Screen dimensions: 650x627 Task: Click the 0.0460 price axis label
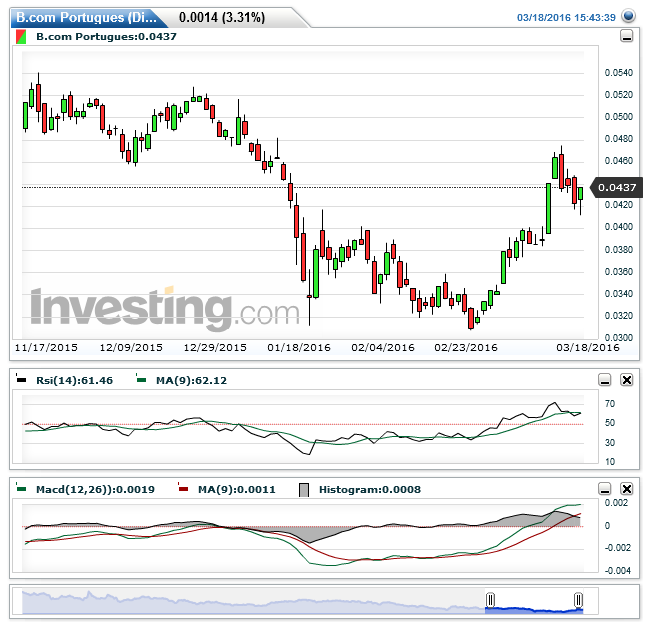coord(618,161)
